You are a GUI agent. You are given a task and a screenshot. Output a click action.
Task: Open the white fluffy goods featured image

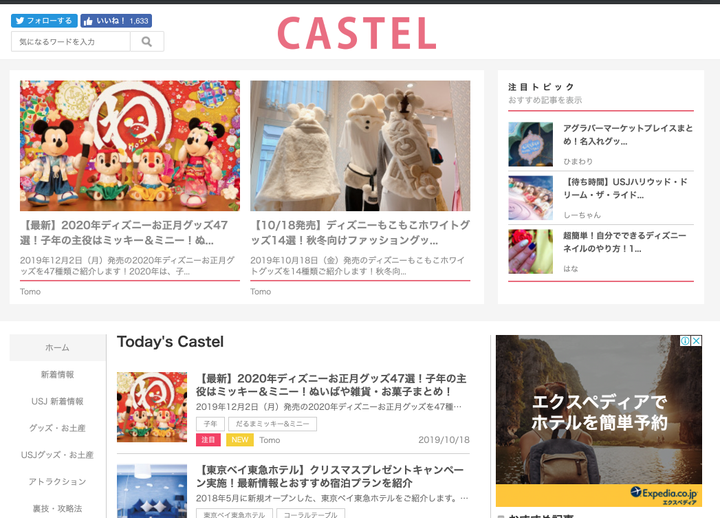point(360,146)
